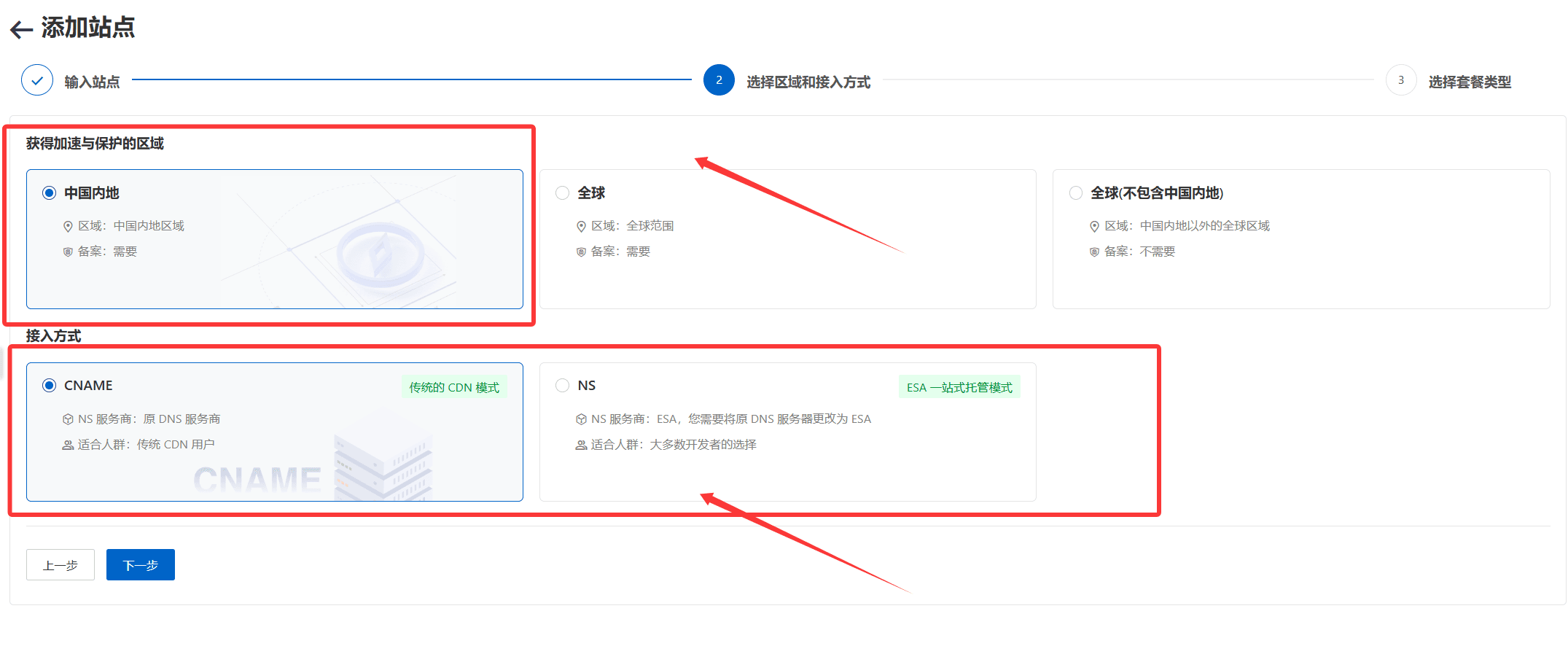The width and height of the screenshot is (1568, 646).
Task: Select the 全球 region radio button
Action: (562, 193)
